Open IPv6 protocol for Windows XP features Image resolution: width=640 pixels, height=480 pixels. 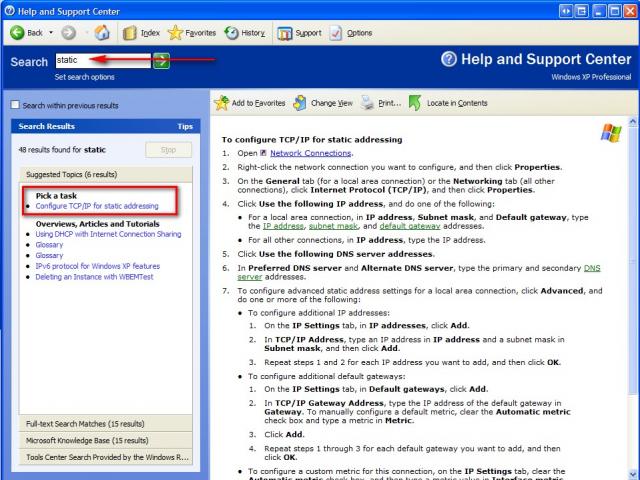pyautogui.click(x=98, y=266)
